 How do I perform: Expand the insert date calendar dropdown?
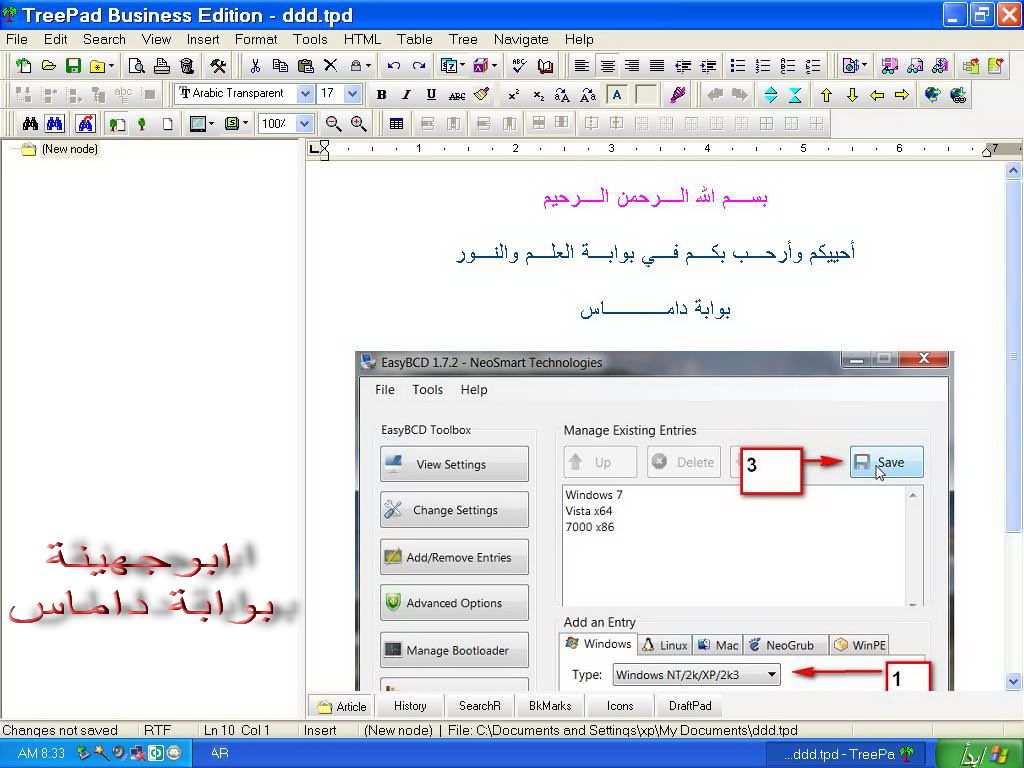tap(462, 65)
